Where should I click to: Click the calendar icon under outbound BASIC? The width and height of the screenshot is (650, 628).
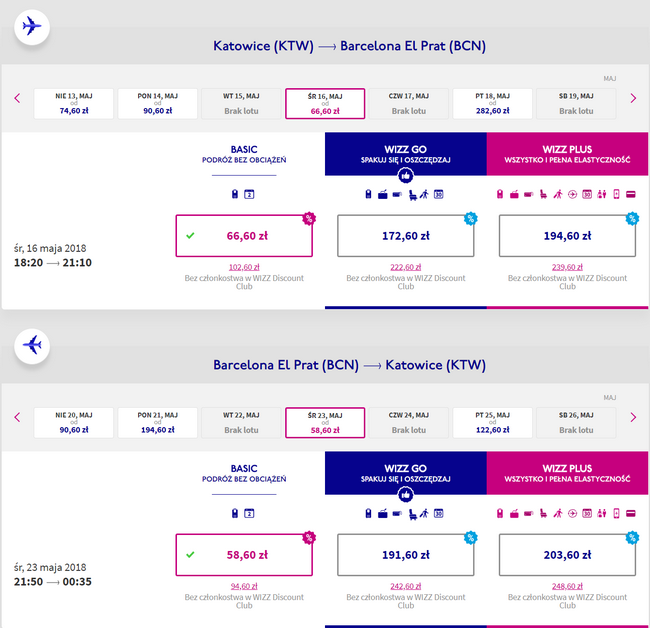tap(249, 194)
